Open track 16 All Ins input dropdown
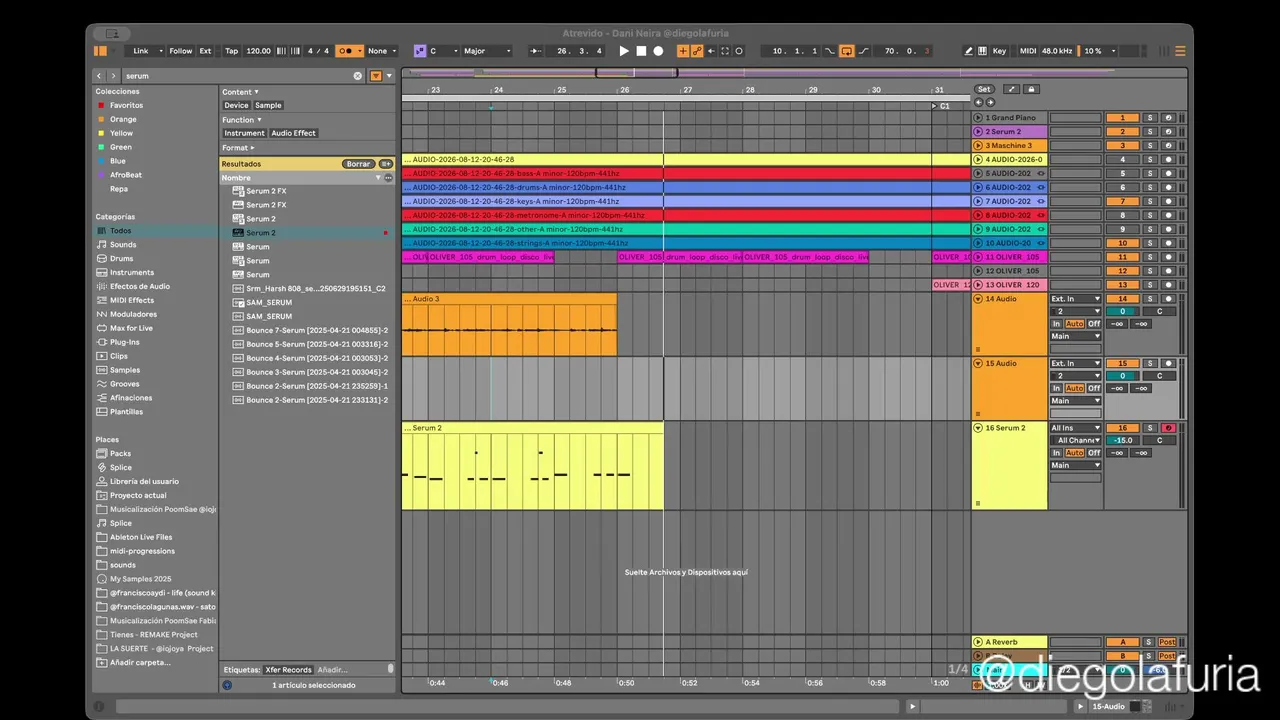 (x=1075, y=428)
